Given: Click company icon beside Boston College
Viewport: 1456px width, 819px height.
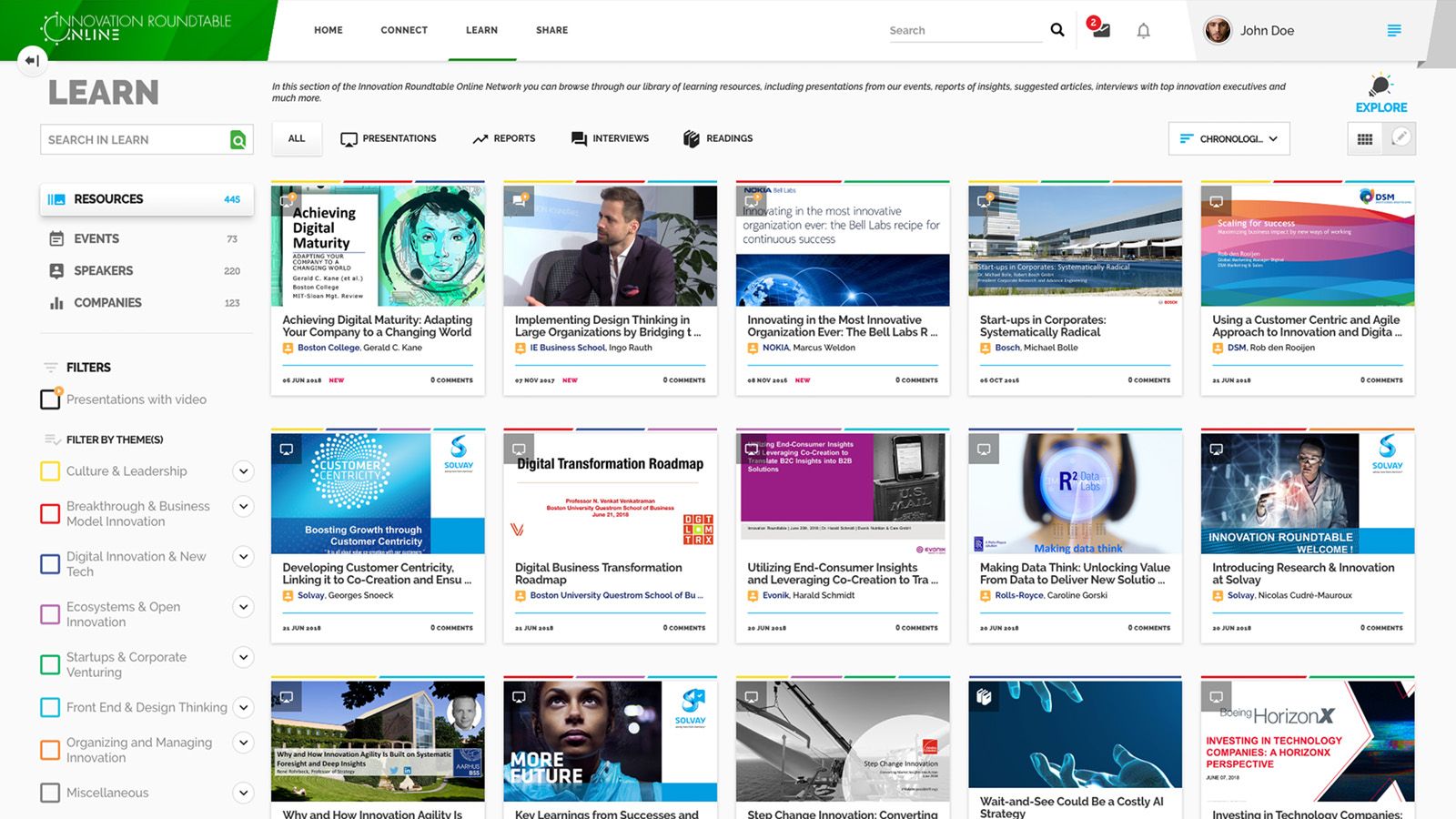Looking at the screenshot, I should click(288, 348).
